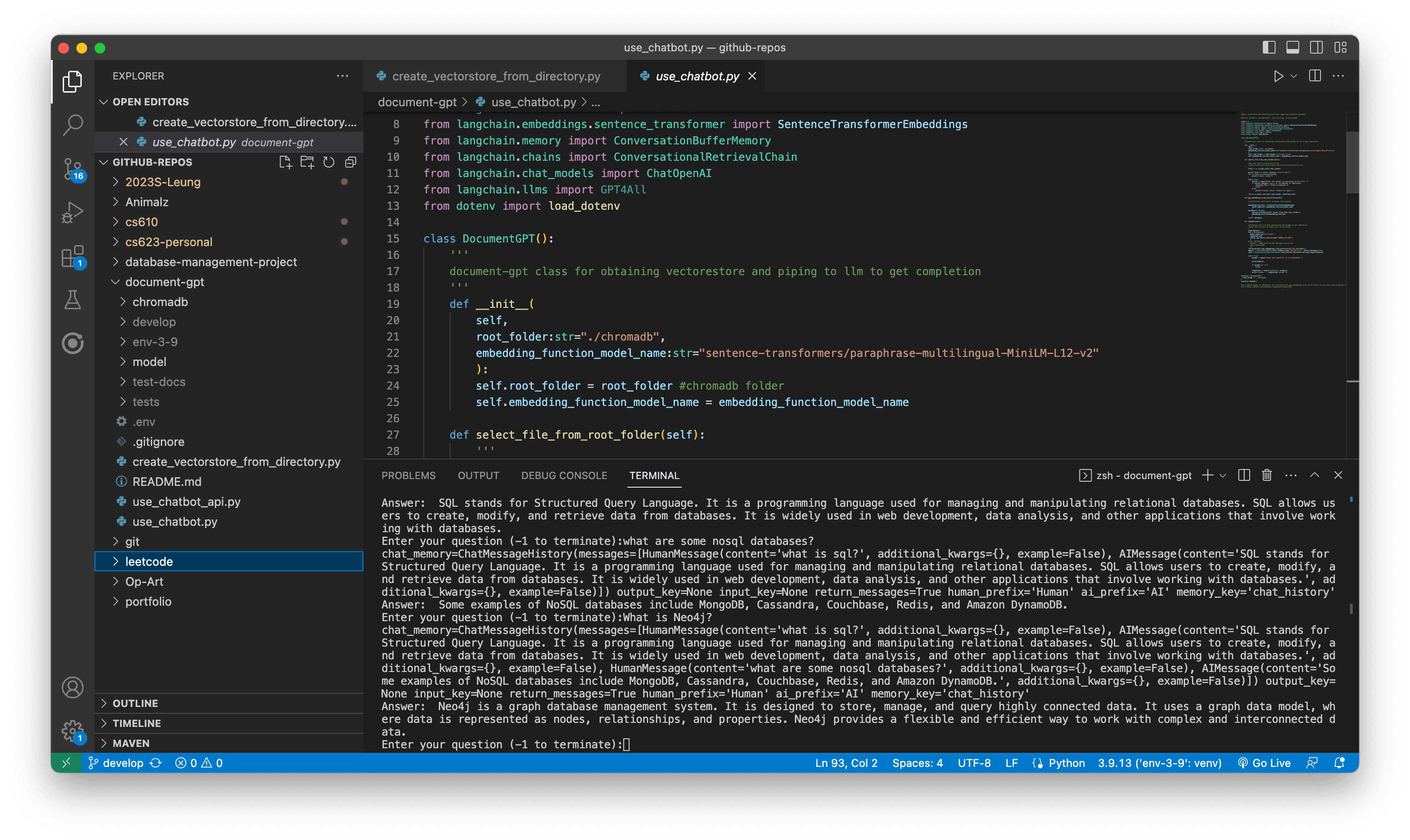Click Ln 93, Col 2 indicator
Image resolution: width=1410 pixels, height=840 pixels.
pyautogui.click(x=846, y=763)
